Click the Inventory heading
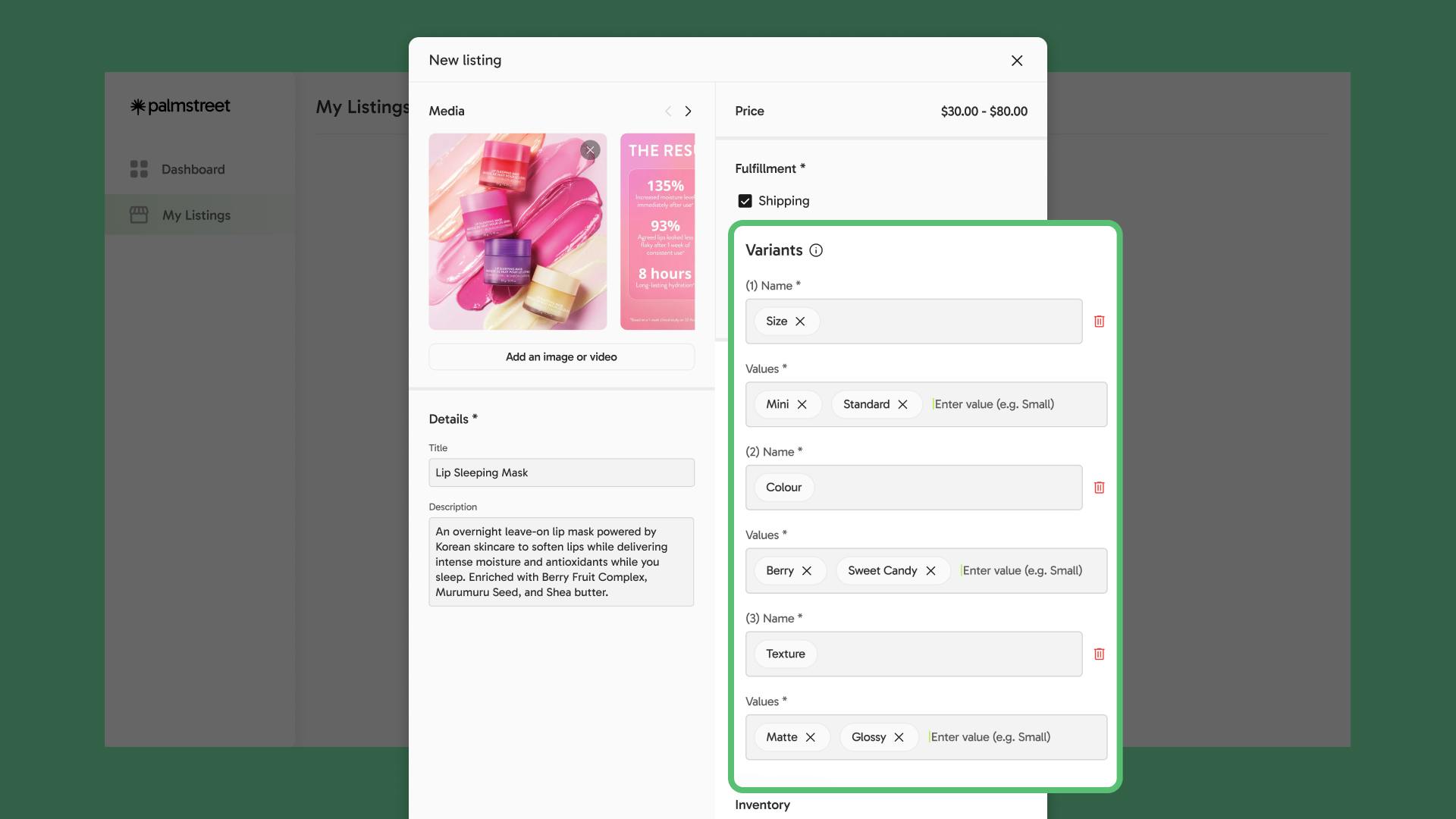Screen dimensions: 1456x819 point(762,805)
